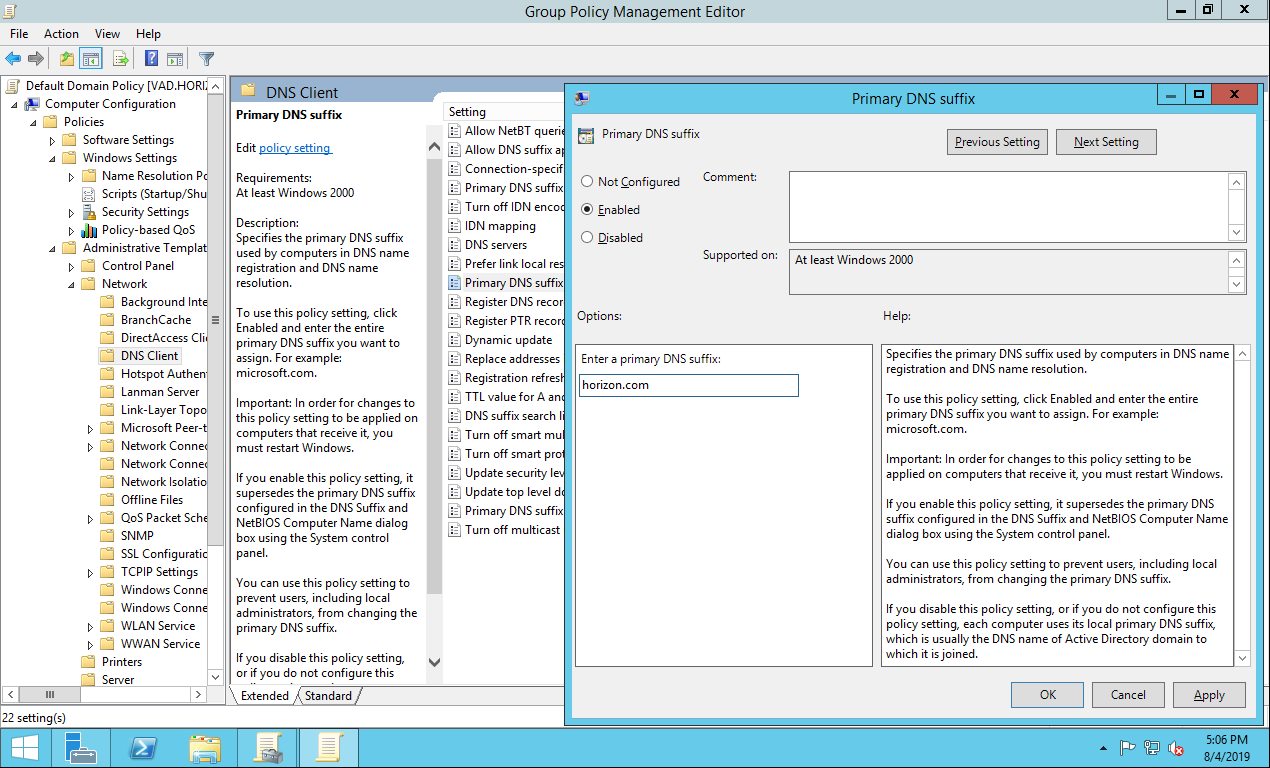
Task: Open Help via blue question mark icon
Action: tap(151, 59)
